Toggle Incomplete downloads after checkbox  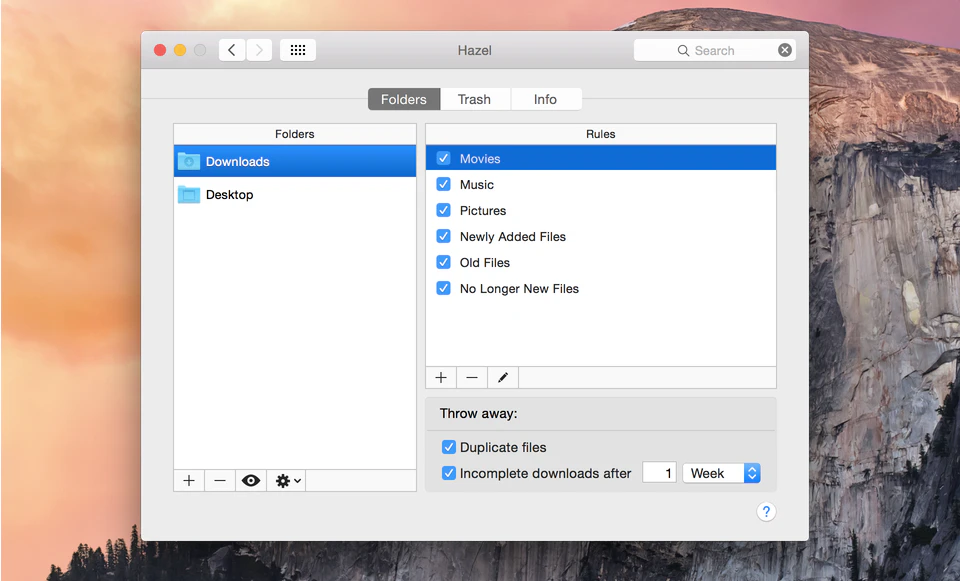pyautogui.click(x=449, y=473)
